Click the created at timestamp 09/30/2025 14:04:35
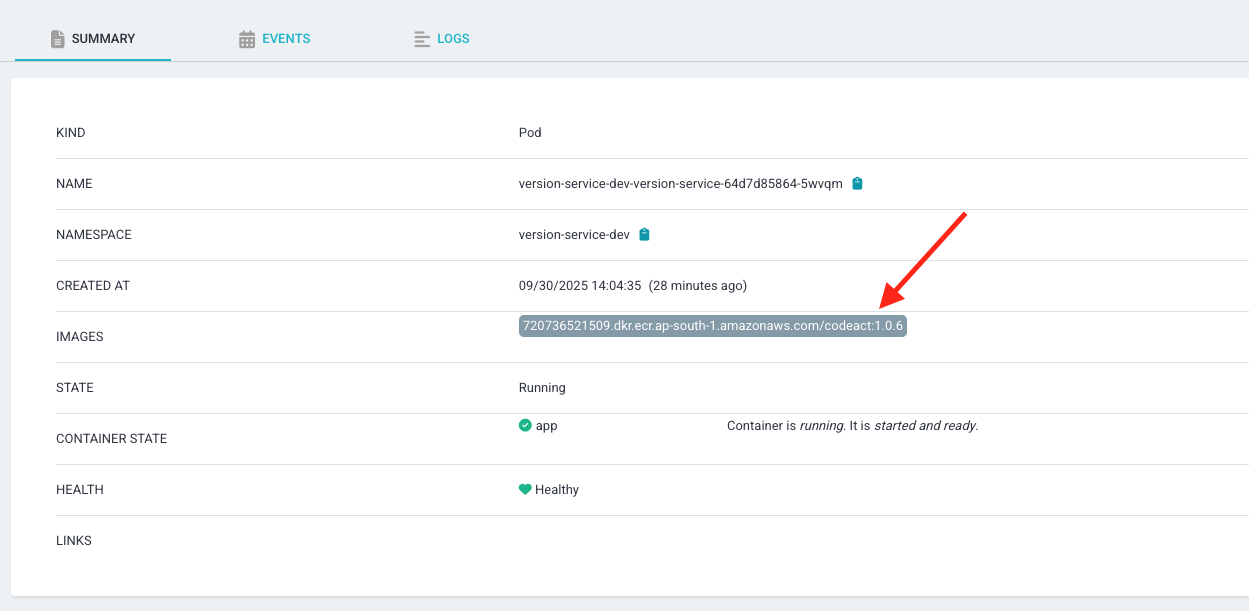The width and height of the screenshot is (1249, 611). 579,286
